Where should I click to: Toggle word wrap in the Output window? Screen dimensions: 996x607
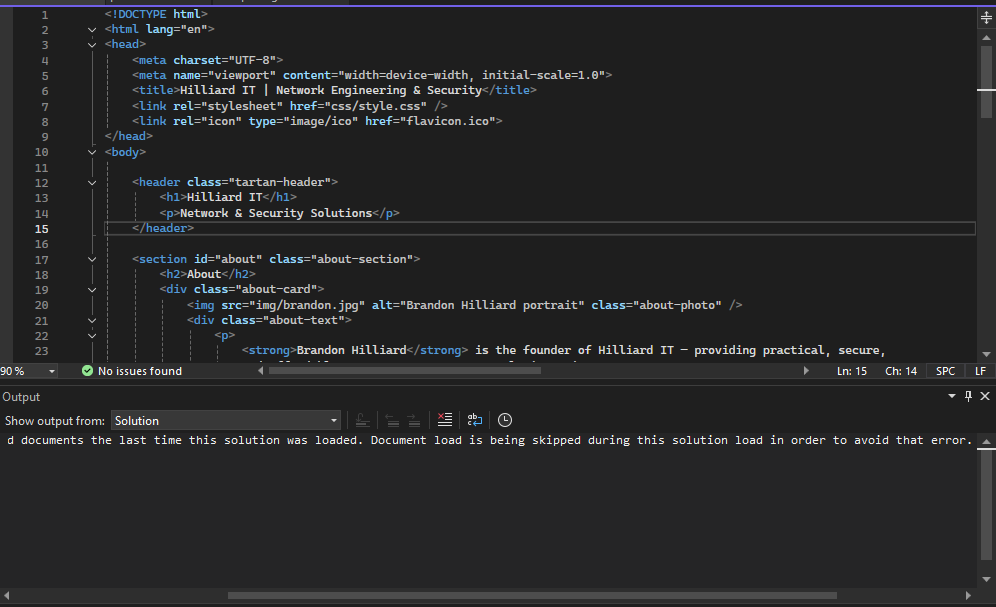(x=474, y=420)
